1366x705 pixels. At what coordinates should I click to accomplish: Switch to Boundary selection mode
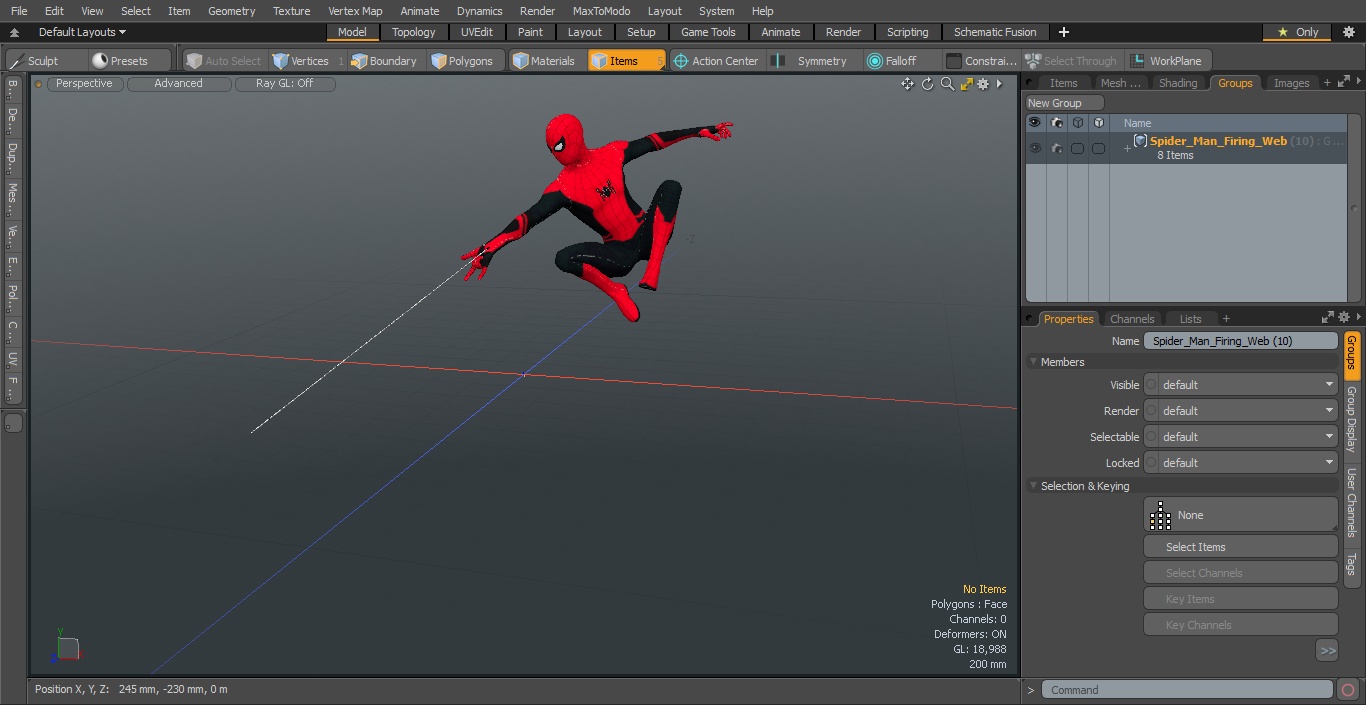pos(384,61)
